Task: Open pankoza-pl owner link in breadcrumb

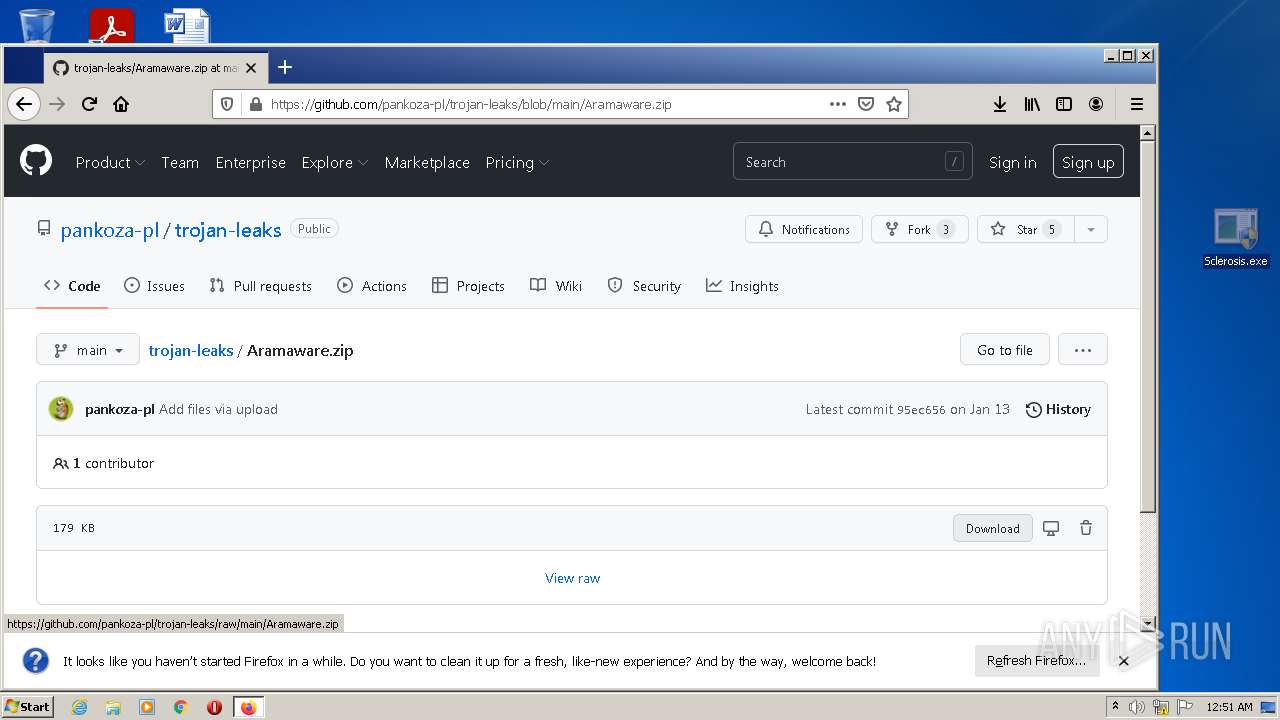Action: click(109, 230)
